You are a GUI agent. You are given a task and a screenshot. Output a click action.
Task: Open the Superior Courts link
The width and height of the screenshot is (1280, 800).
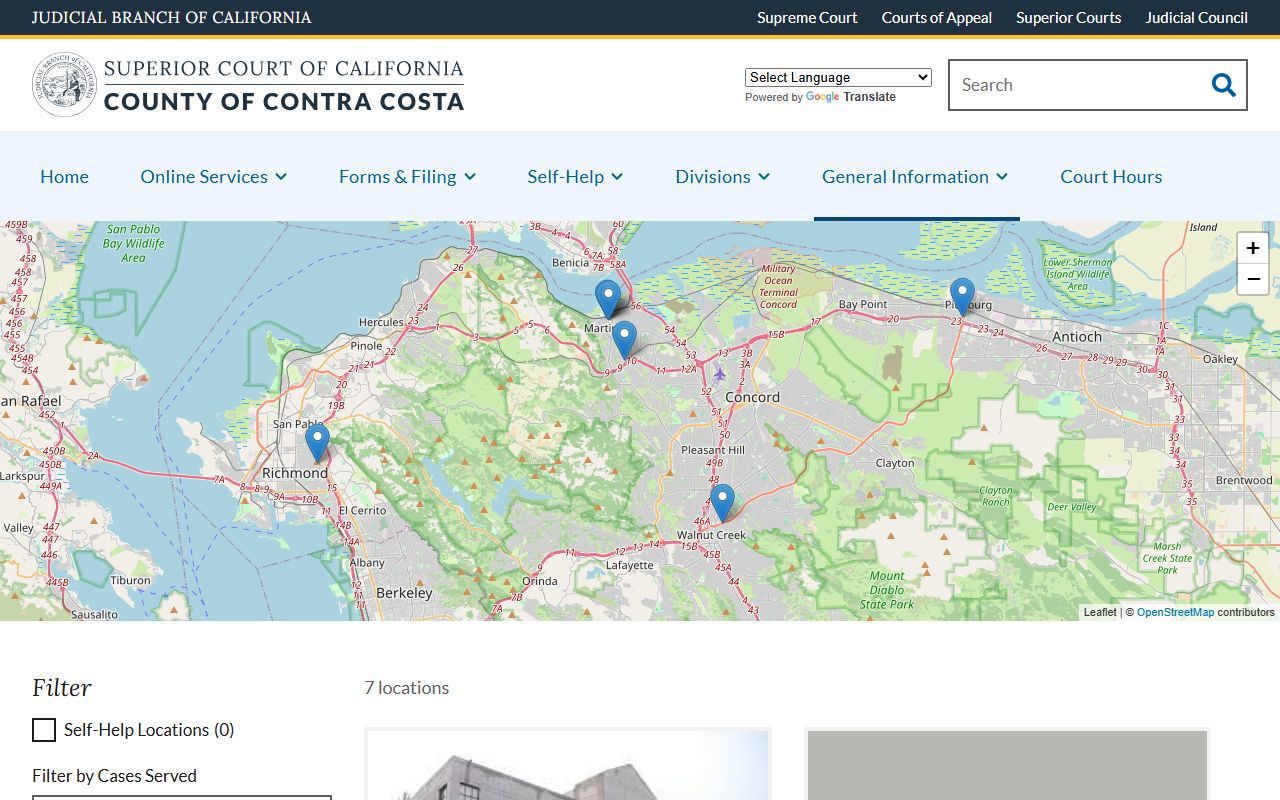tap(1068, 17)
